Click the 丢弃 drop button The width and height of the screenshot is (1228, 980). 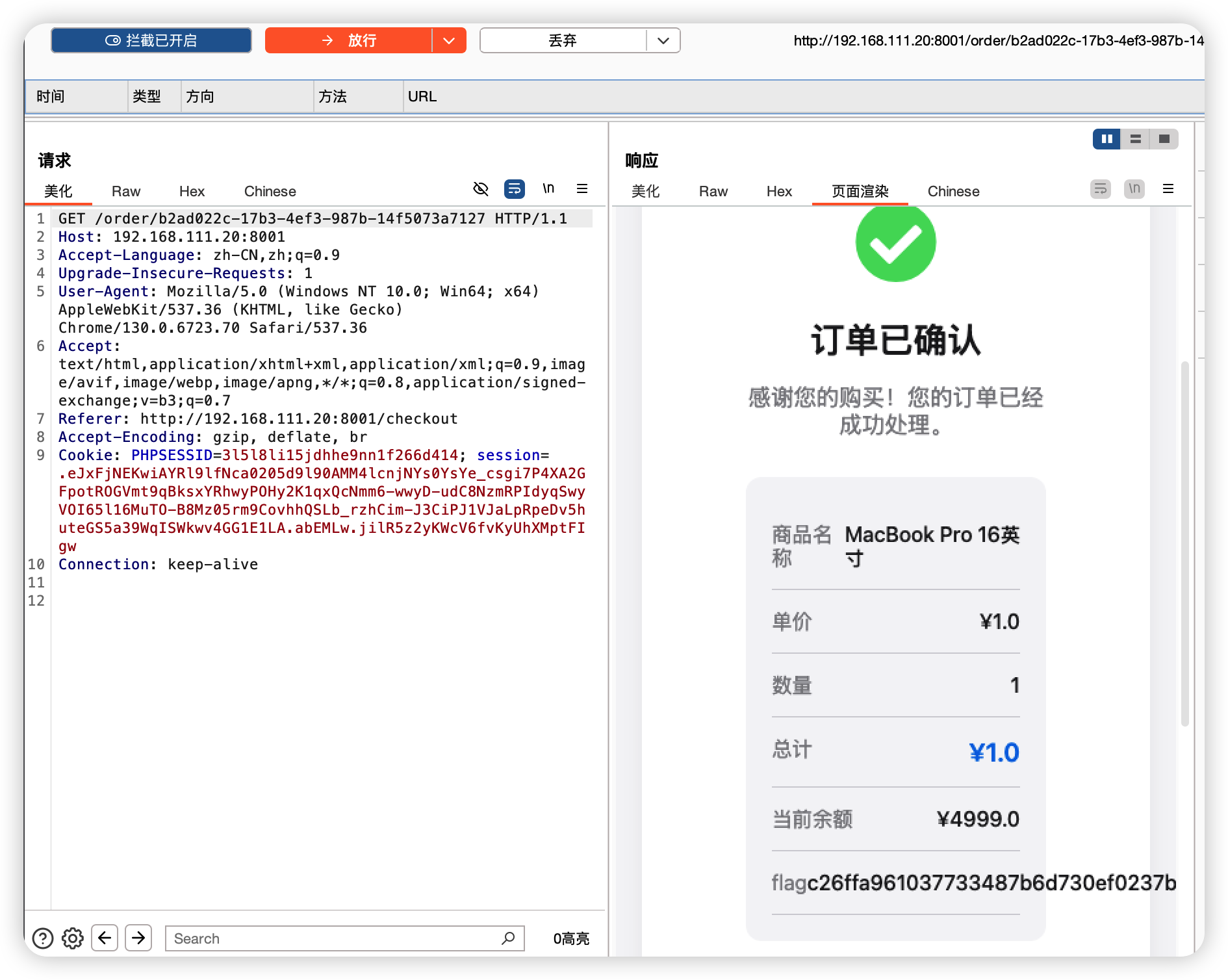click(563, 40)
